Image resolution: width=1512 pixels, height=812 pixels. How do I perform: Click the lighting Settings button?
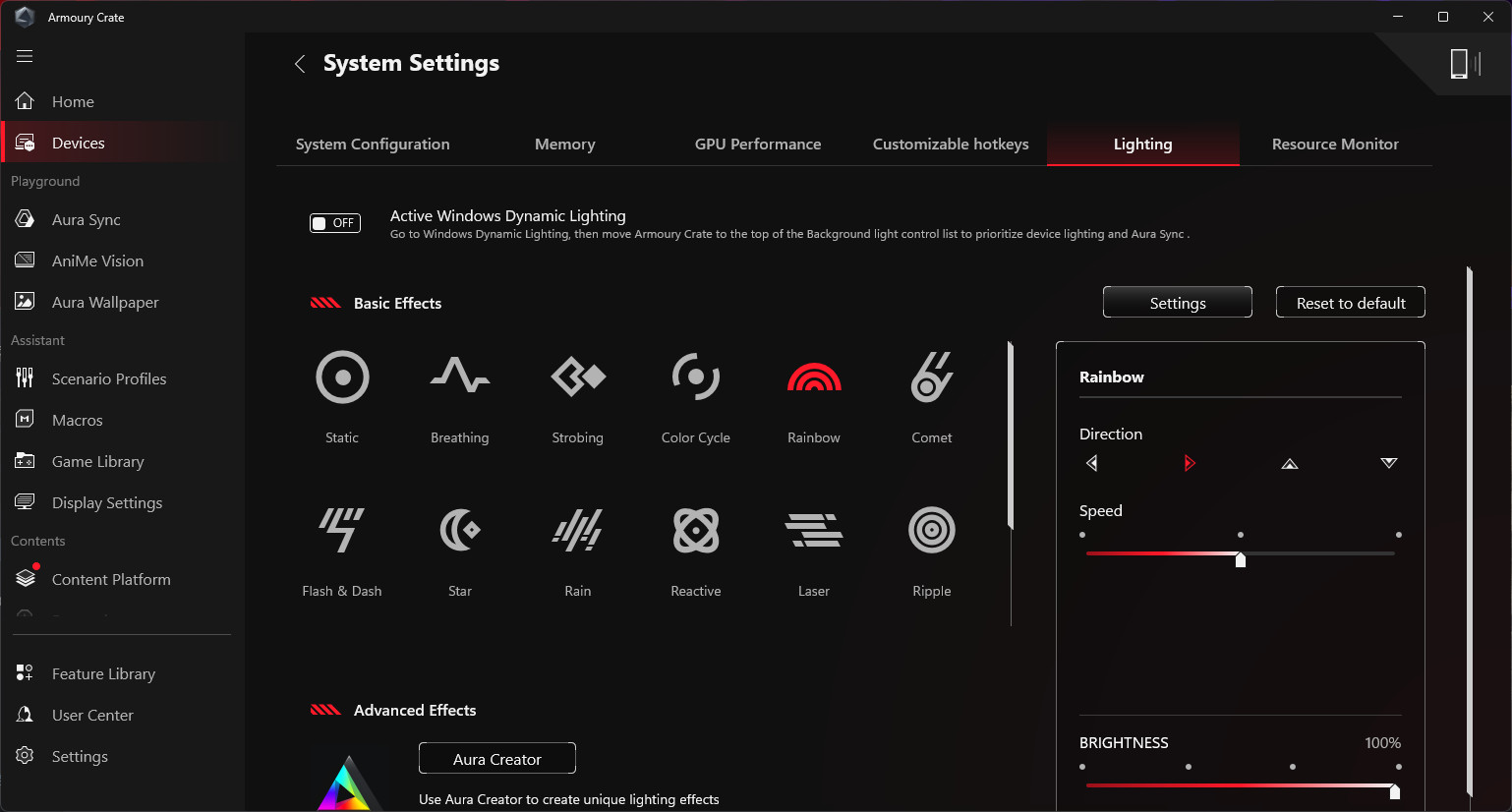coord(1178,303)
